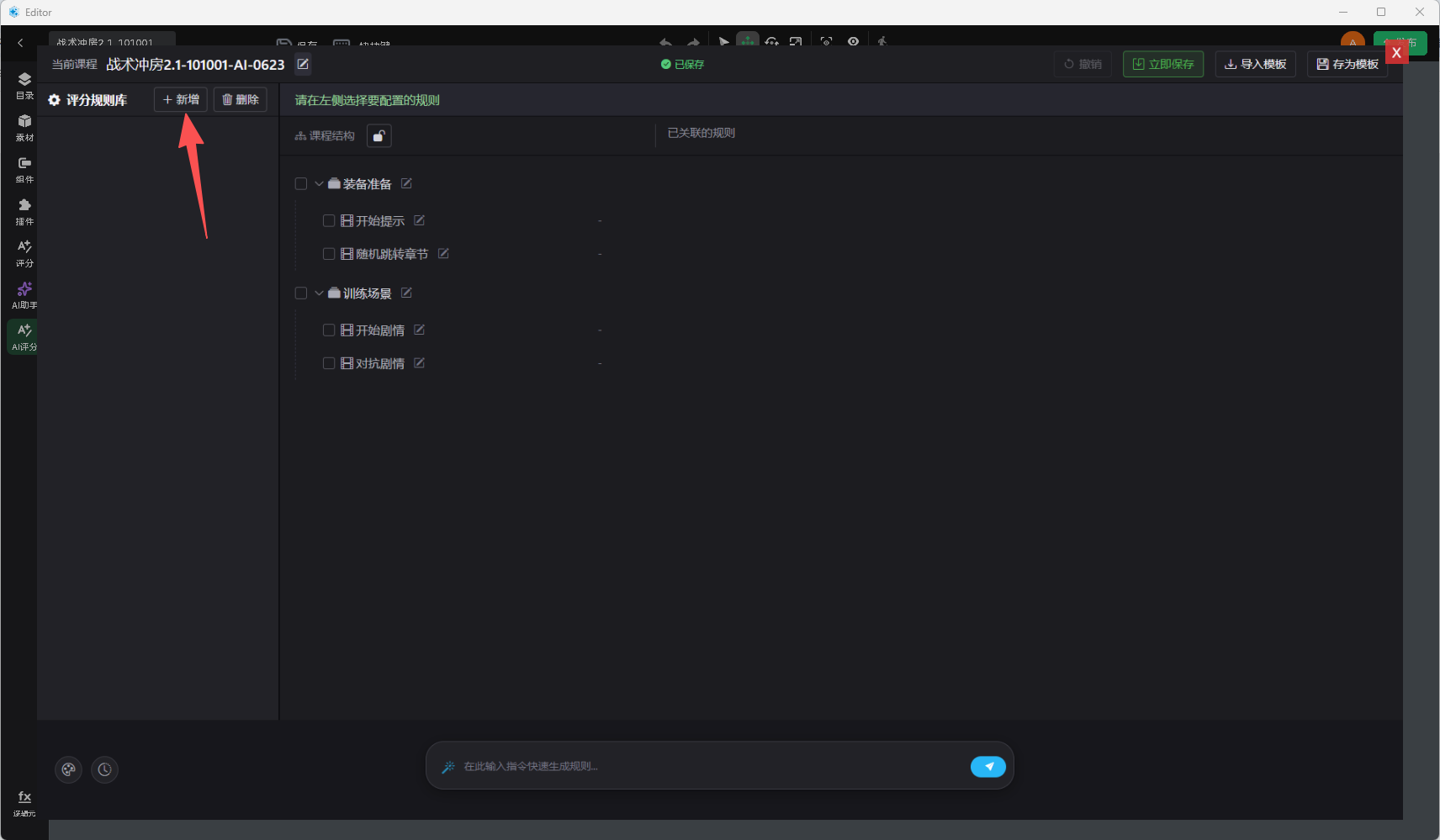Edit the 随机跳转章节 item
The width and height of the screenshot is (1440, 840).
coord(443,253)
